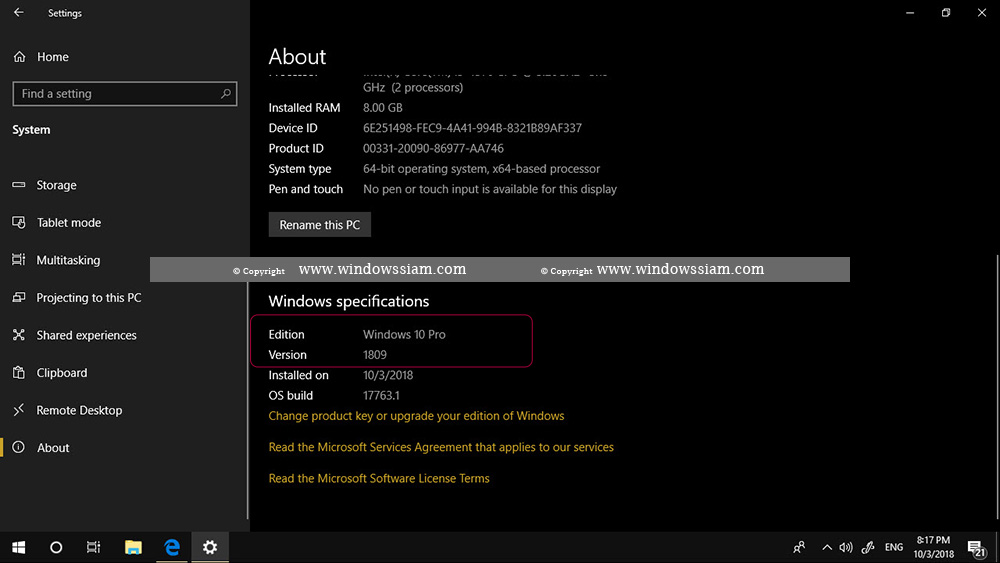Click the About info icon
The width and height of the screenshot is (1000, 563).
(x=19, y=447)
